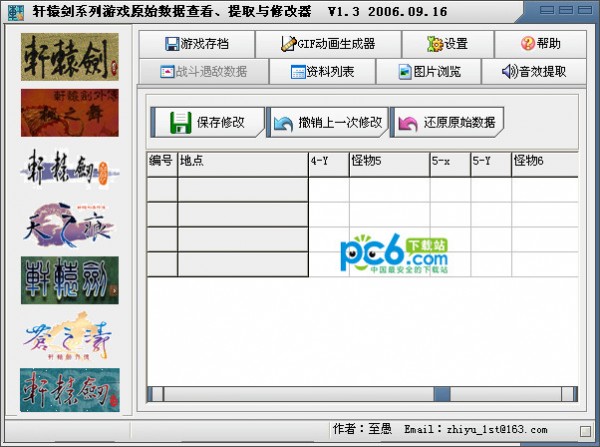Select the teal 轩辕剑 logo at bottom

click(x=70, y=390)
